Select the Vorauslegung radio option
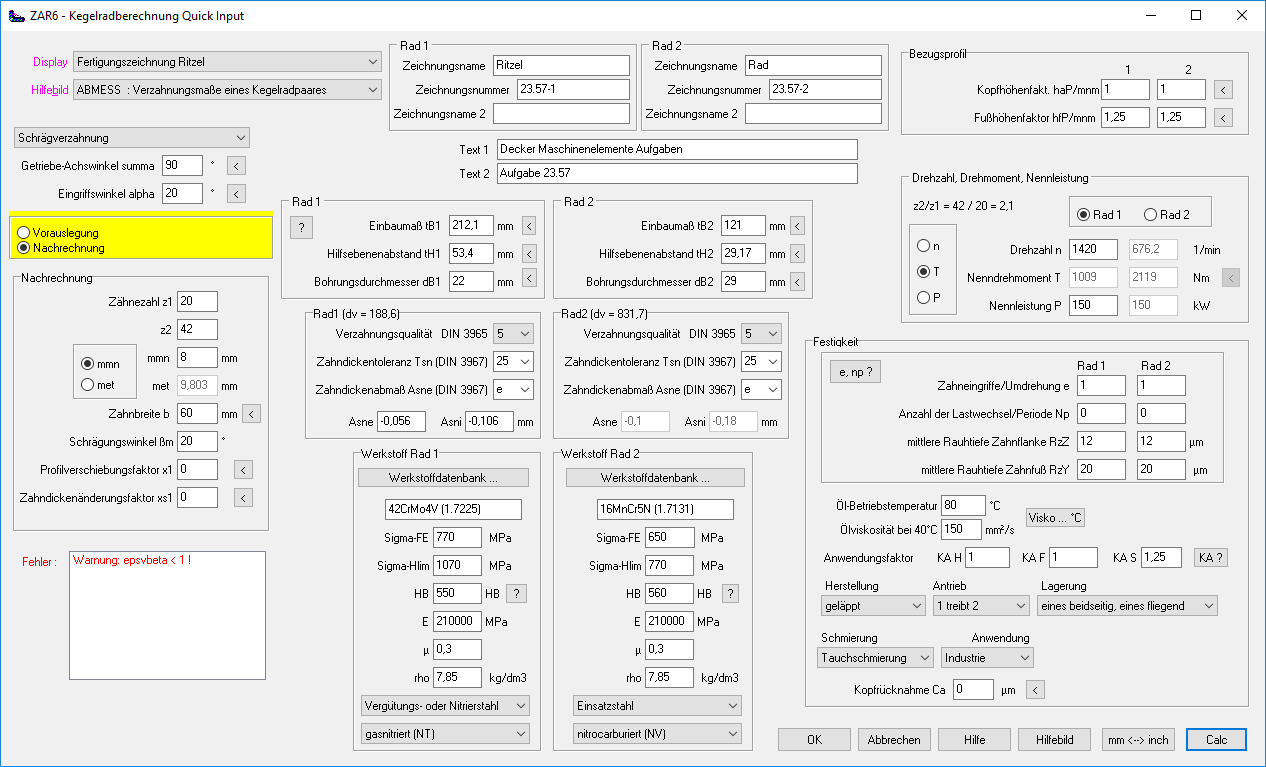Image resolution: width=1266 pixels, height=767 pixels. (25, 233)
